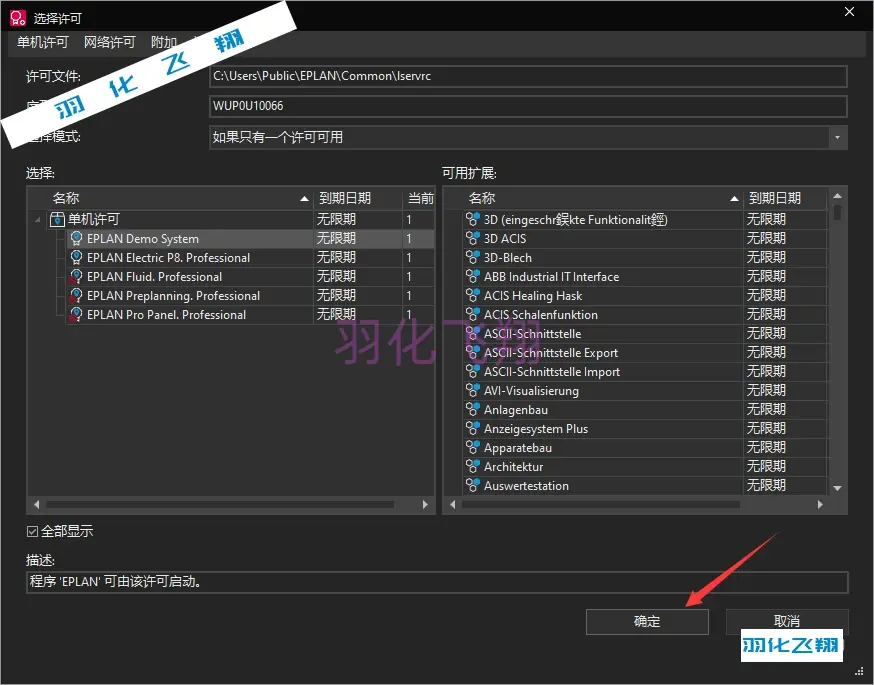Click the Architektur extension icon

(x=473, y=467)
